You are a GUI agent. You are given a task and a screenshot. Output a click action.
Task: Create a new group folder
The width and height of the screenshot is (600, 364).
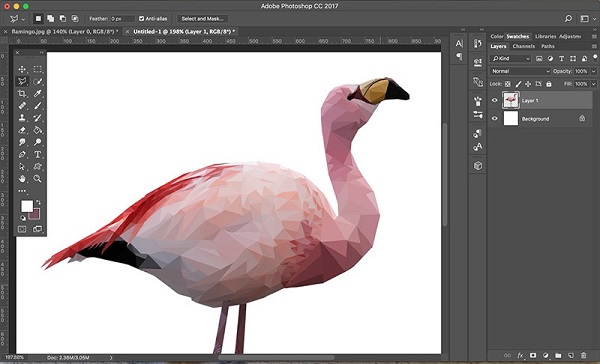click(558, 356)
